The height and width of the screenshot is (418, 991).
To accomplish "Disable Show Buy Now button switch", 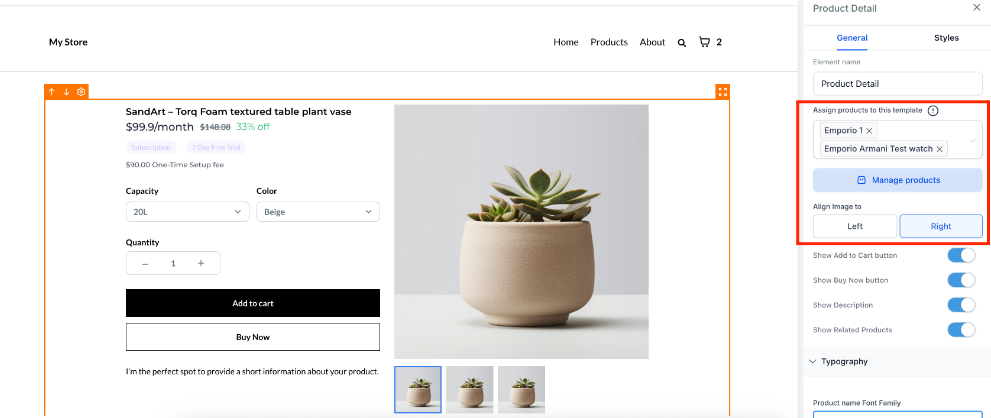I will point(961,280).
